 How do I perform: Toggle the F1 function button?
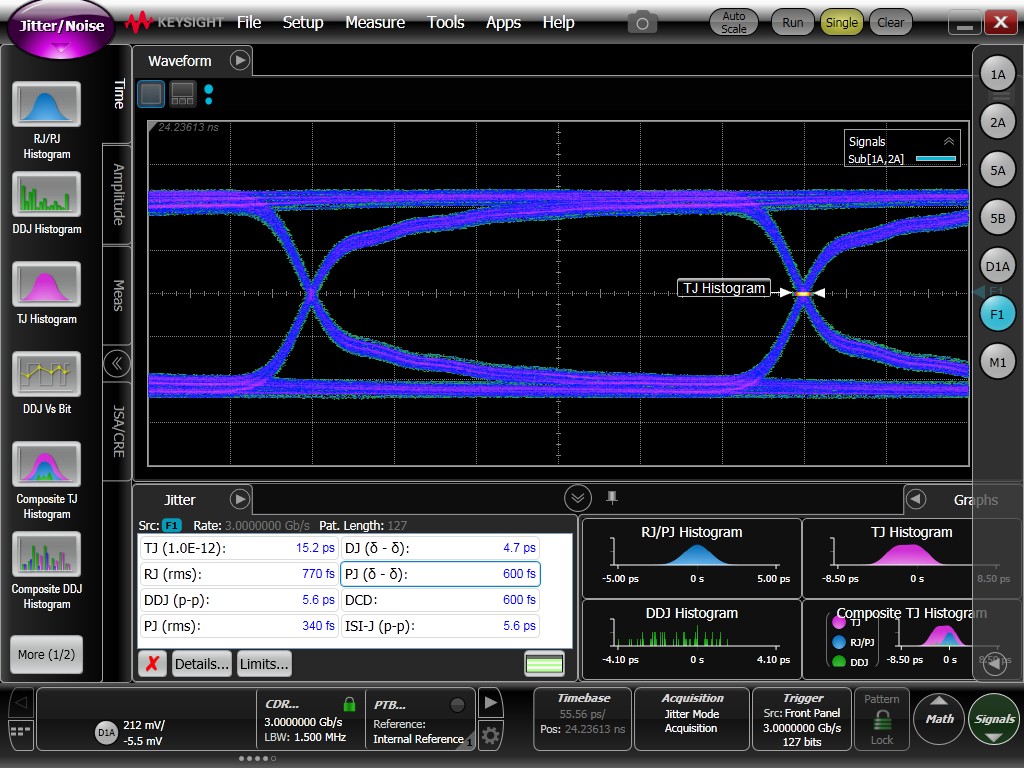[x=997, y=314]
